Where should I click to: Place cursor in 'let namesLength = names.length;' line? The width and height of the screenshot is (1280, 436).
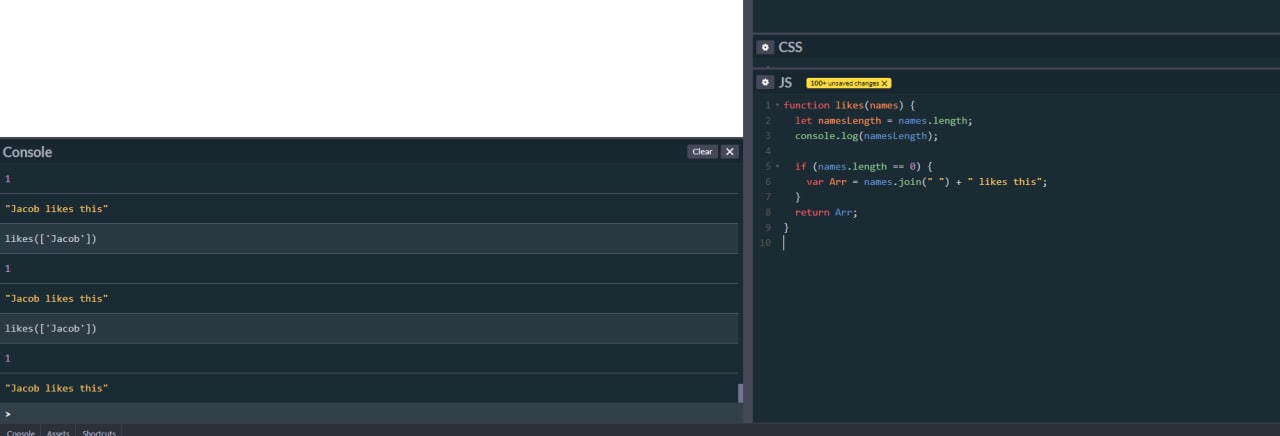[883, 120]
